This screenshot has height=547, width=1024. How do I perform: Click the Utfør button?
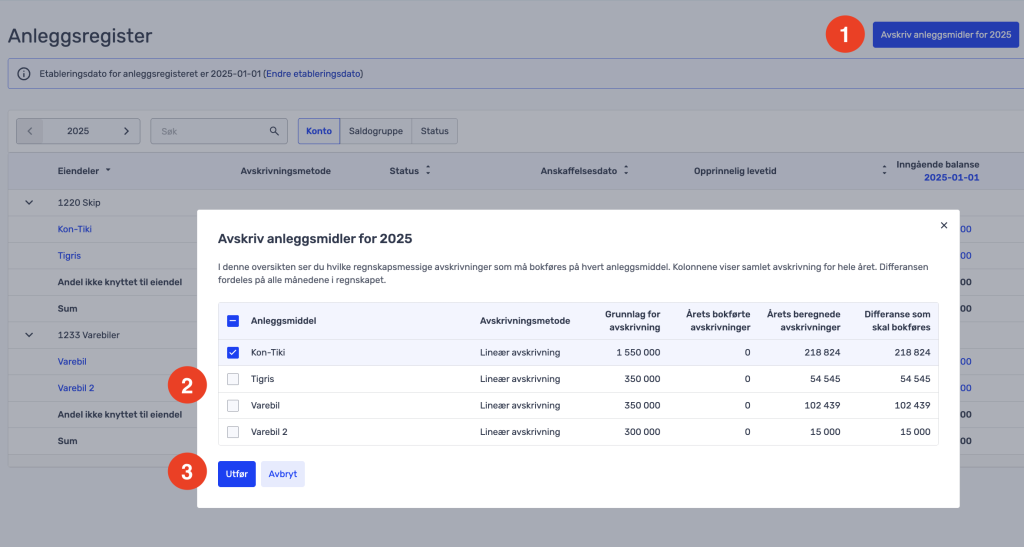236,474
